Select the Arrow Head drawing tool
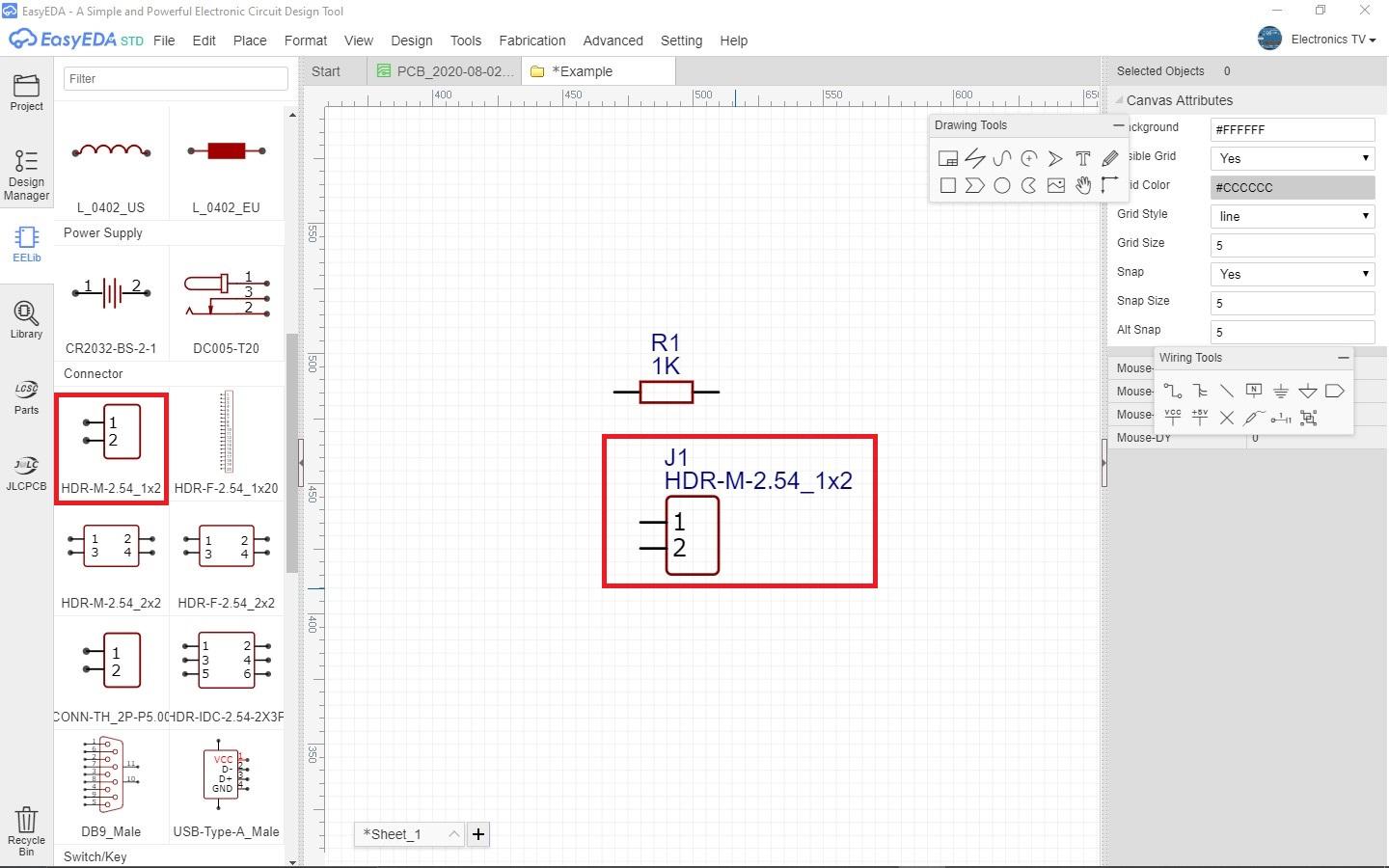This screenshot has width=1389, height=868. click(1056, 158)
